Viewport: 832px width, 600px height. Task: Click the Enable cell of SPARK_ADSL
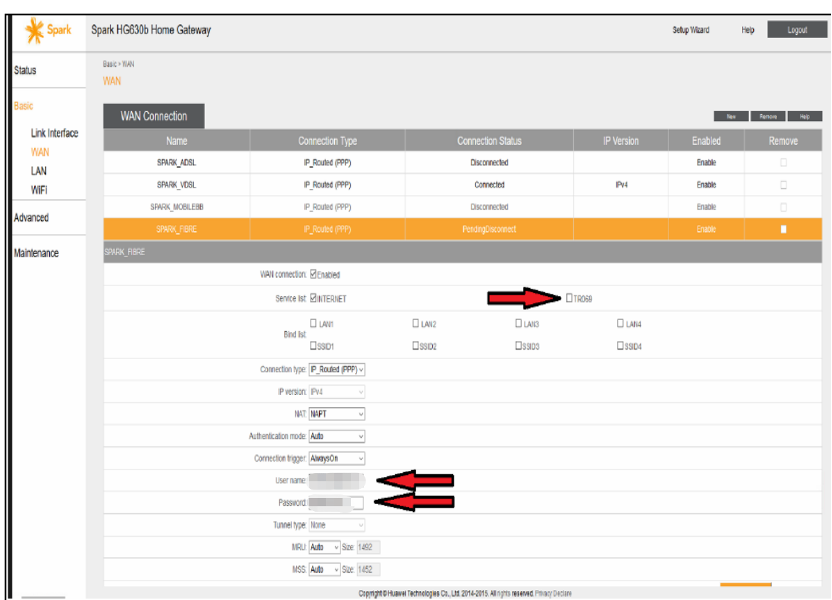point(706,162)
